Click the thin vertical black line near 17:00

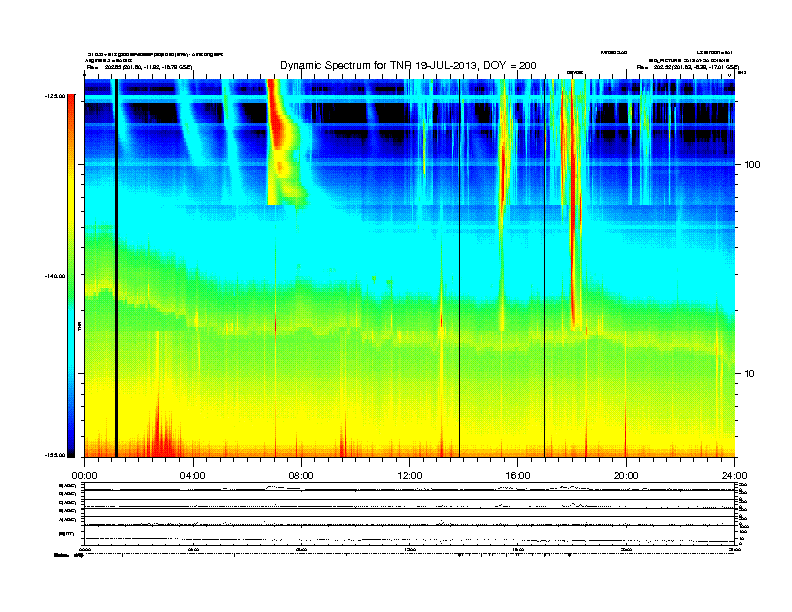point(544,268)
